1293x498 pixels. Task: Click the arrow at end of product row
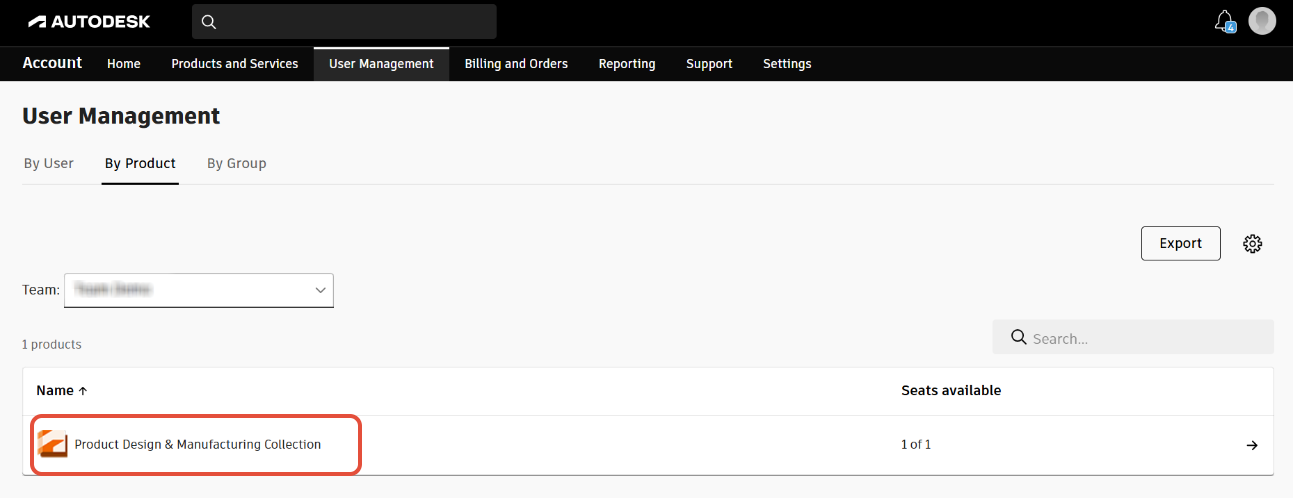click(1252, 445)
